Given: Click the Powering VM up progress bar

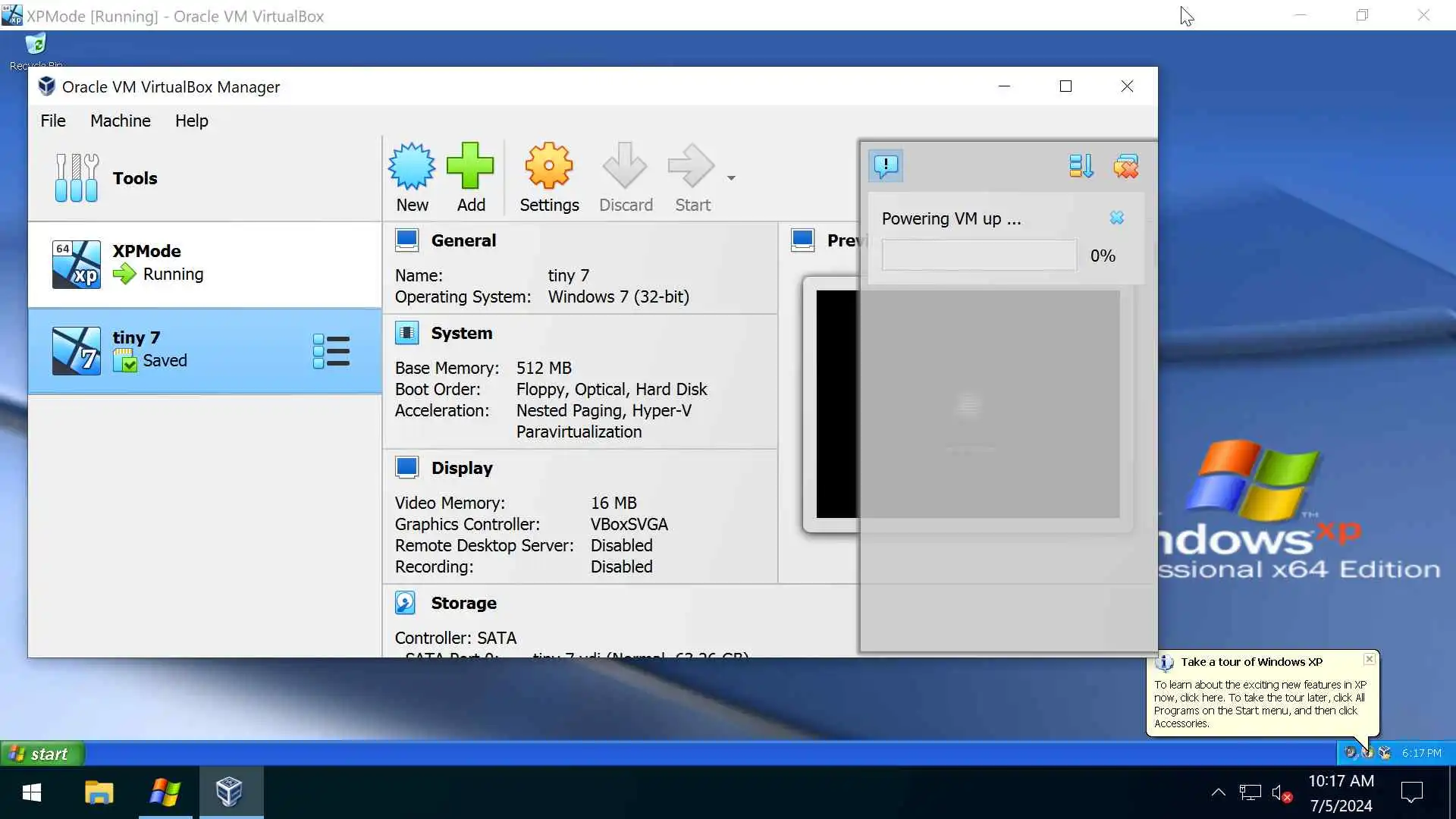Looking at the screenshot, I should [x=979, y=256].
